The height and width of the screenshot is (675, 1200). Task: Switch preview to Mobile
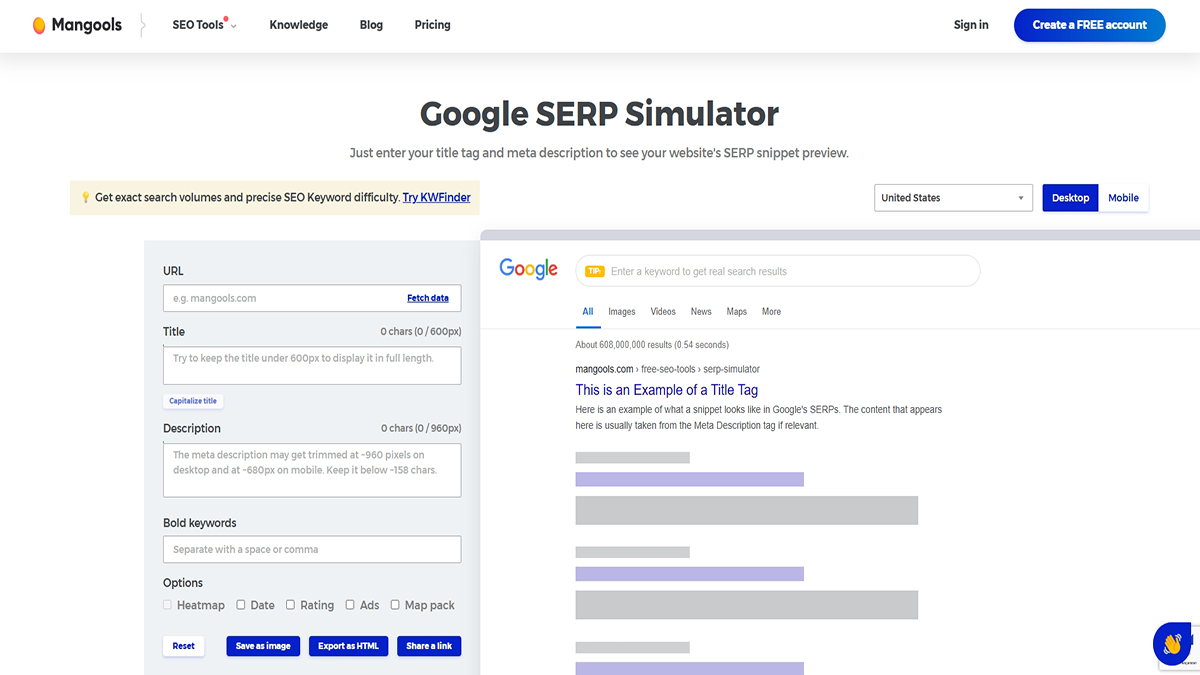(1123, 198)
